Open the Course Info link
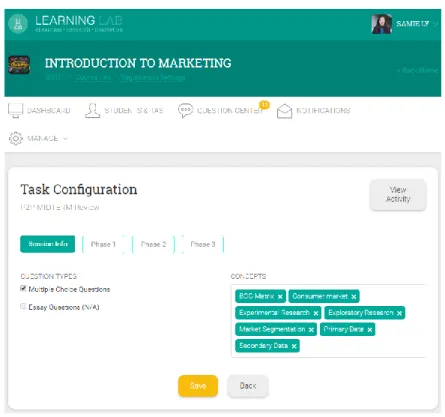Screen dimensions: 445x417 (93, 77)
